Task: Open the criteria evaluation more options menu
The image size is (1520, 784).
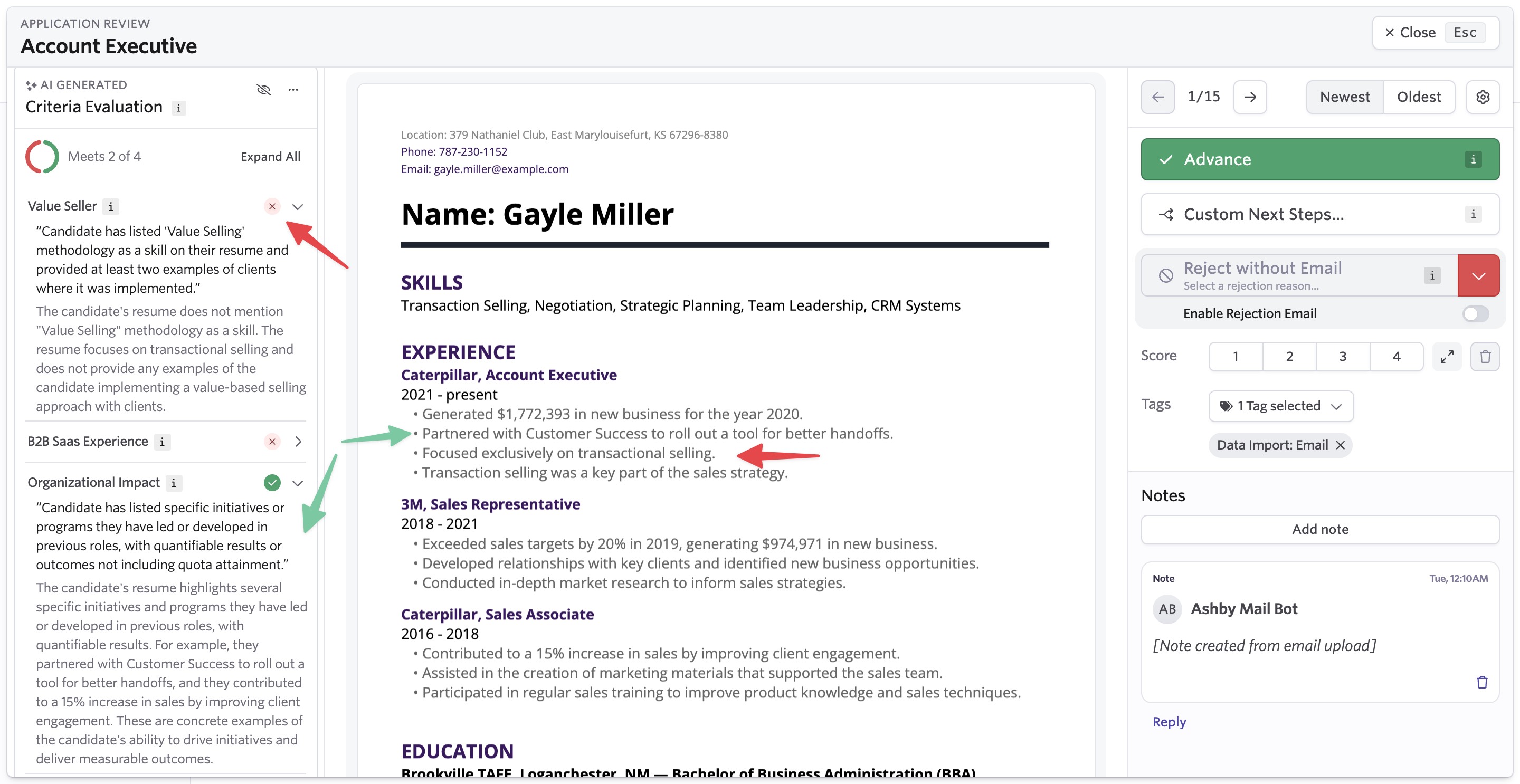Action: pyautogui.click(x=293, y=90)
